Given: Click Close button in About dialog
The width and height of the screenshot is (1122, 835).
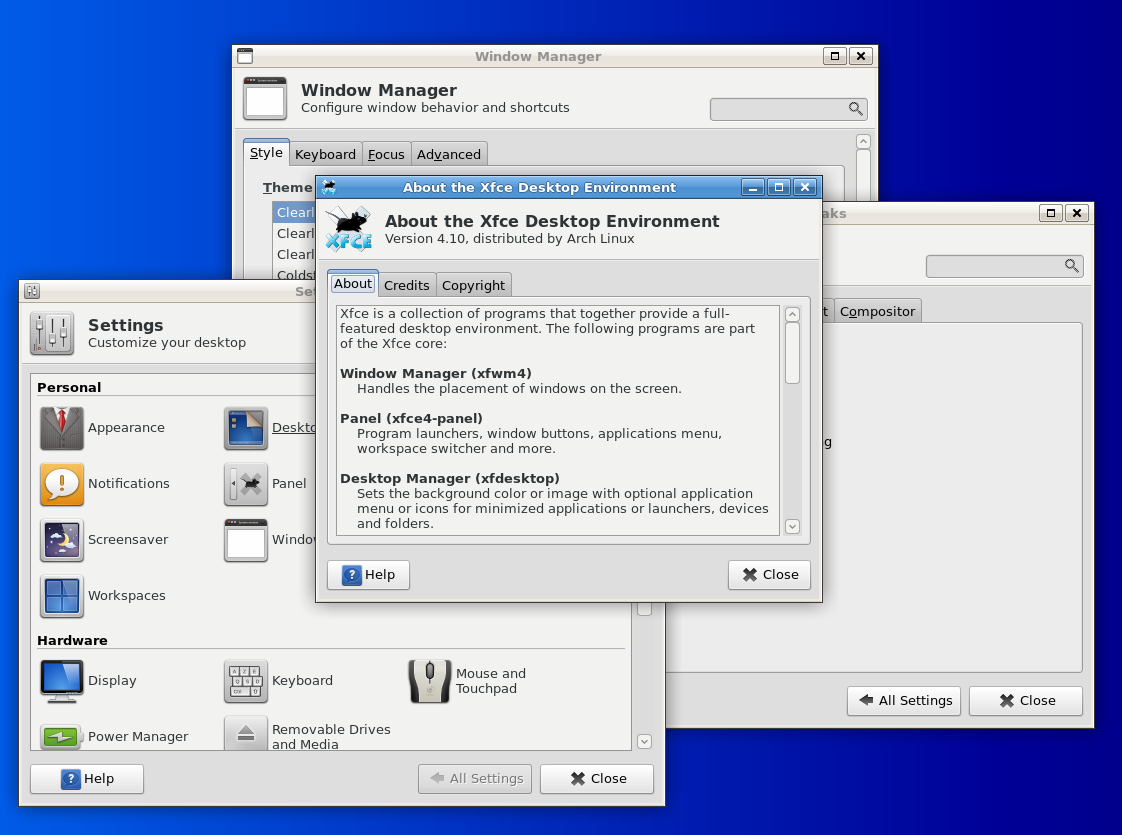Looking at the screenshot, I should pos(769,575).
